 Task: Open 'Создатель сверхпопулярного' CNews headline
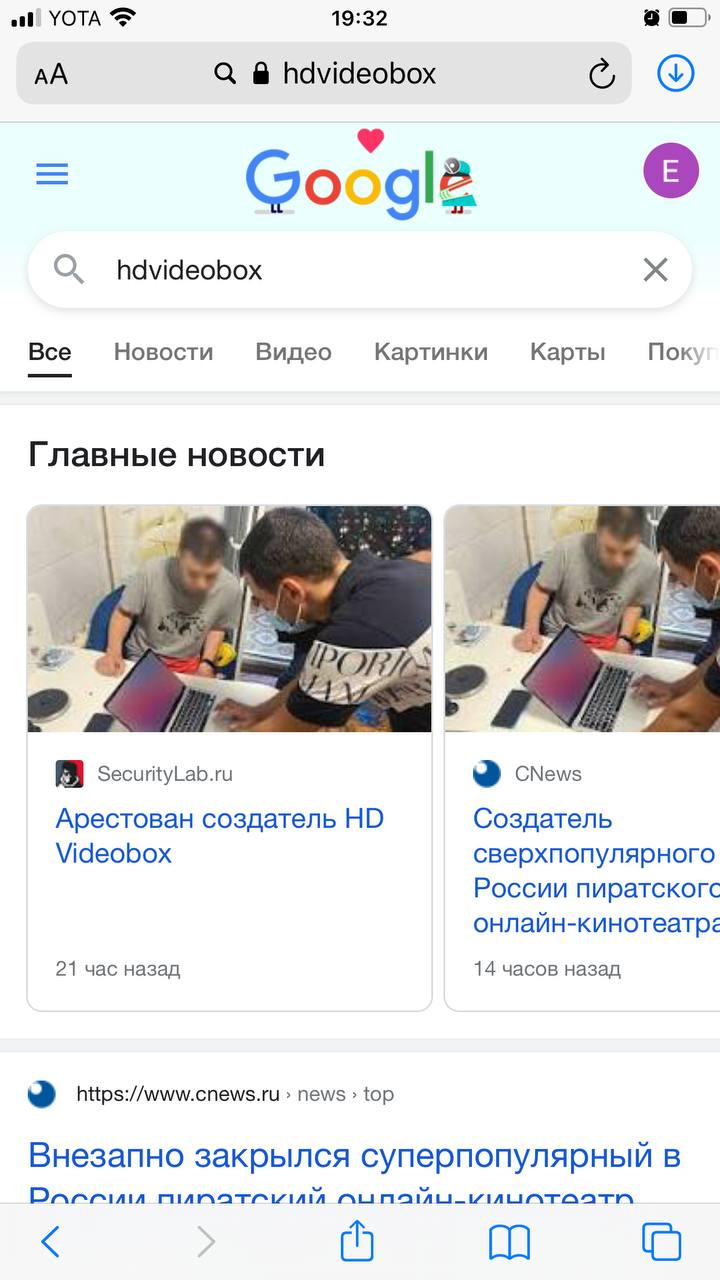[596, 871]
